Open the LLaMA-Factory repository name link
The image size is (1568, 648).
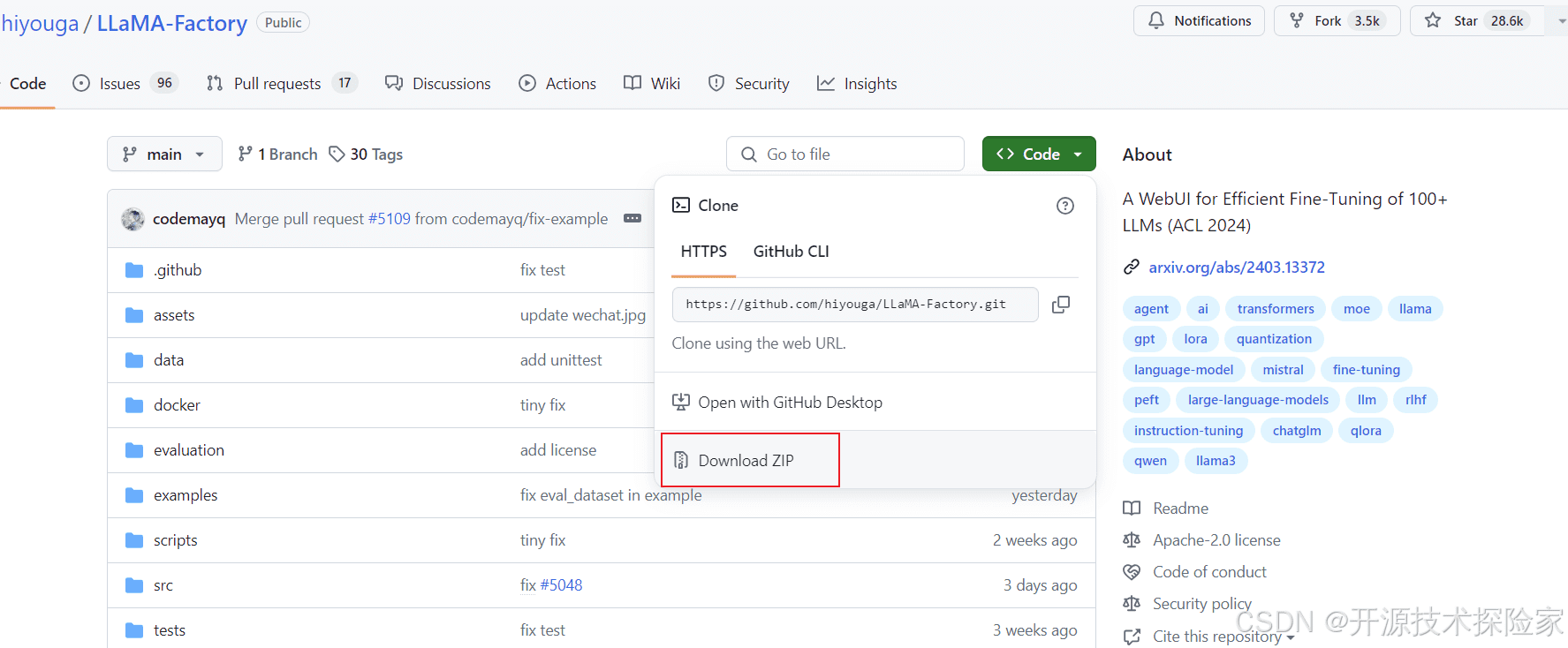tap(172, 24)
